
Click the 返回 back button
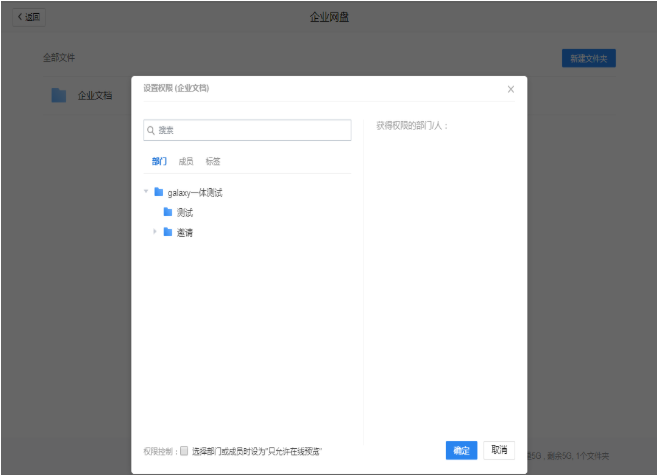(x=27, y=17)
